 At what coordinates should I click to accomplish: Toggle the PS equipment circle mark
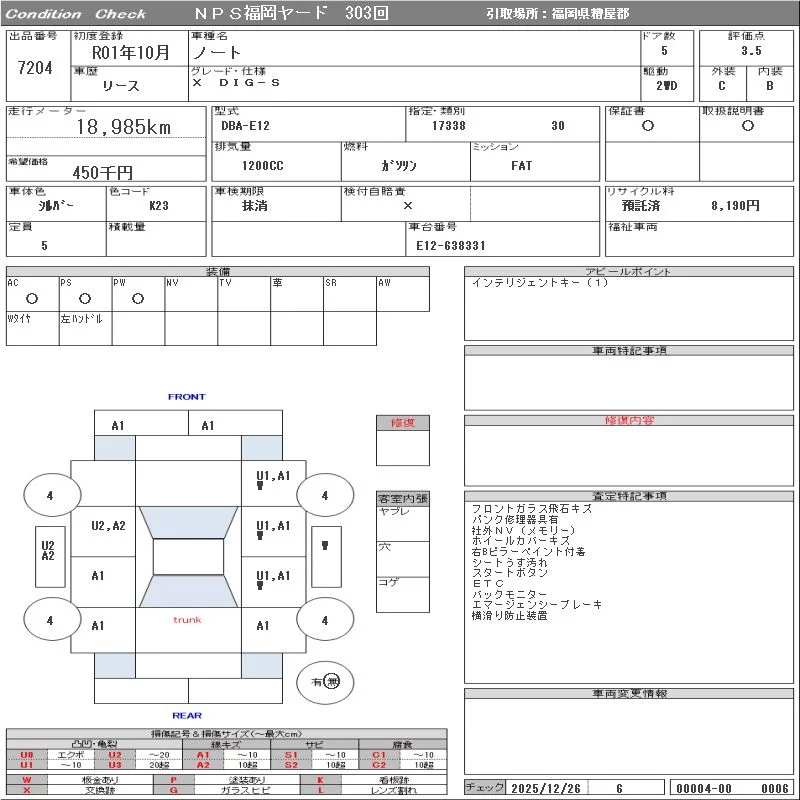(85, 298)
